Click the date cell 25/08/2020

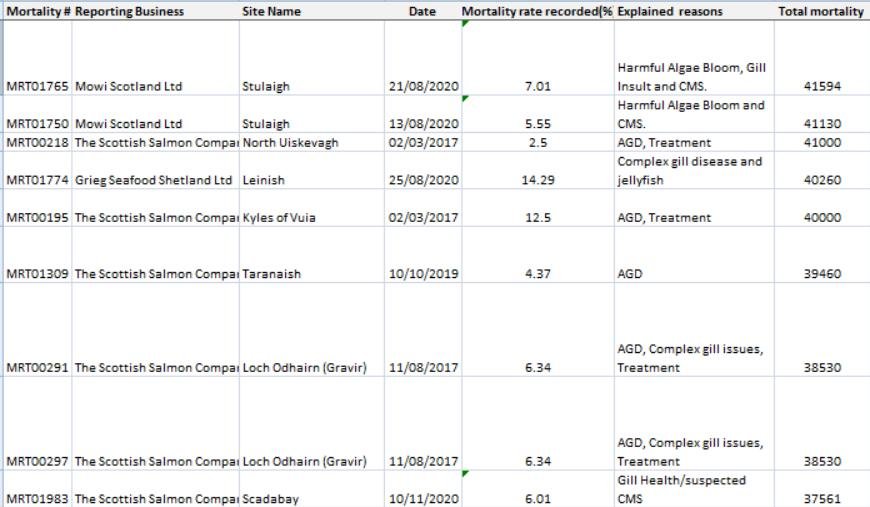(423, 180)
